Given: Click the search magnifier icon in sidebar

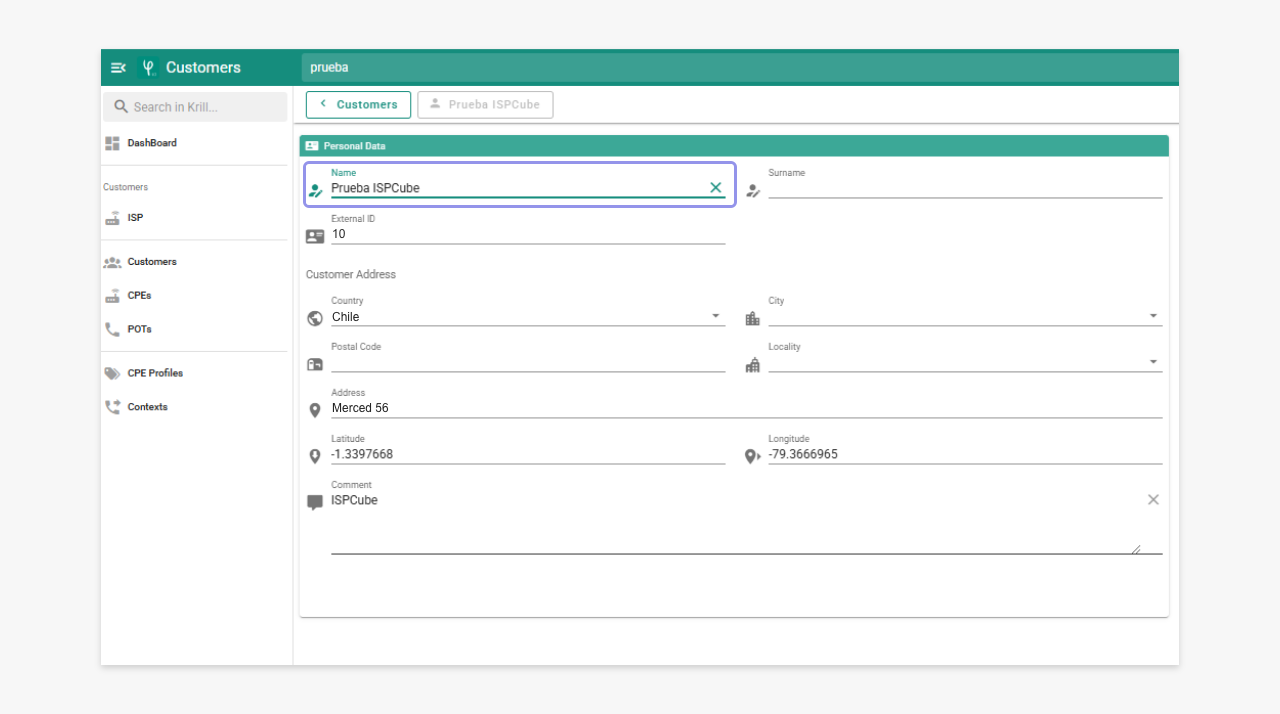Looking at the screenshot, I should click(x=121, y=107).
